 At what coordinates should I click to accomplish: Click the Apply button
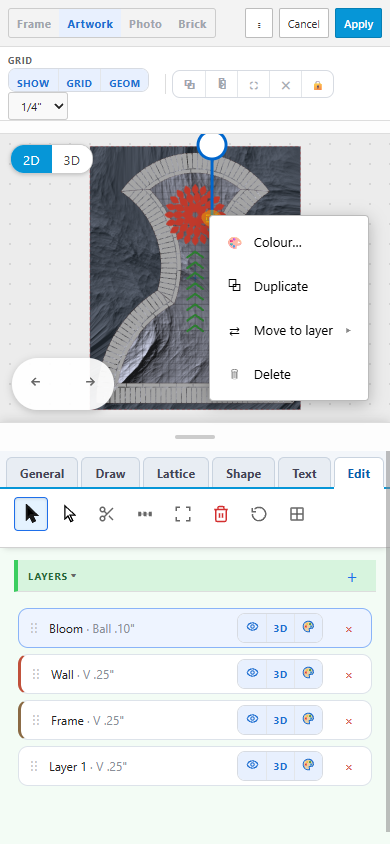coord(358,24)
